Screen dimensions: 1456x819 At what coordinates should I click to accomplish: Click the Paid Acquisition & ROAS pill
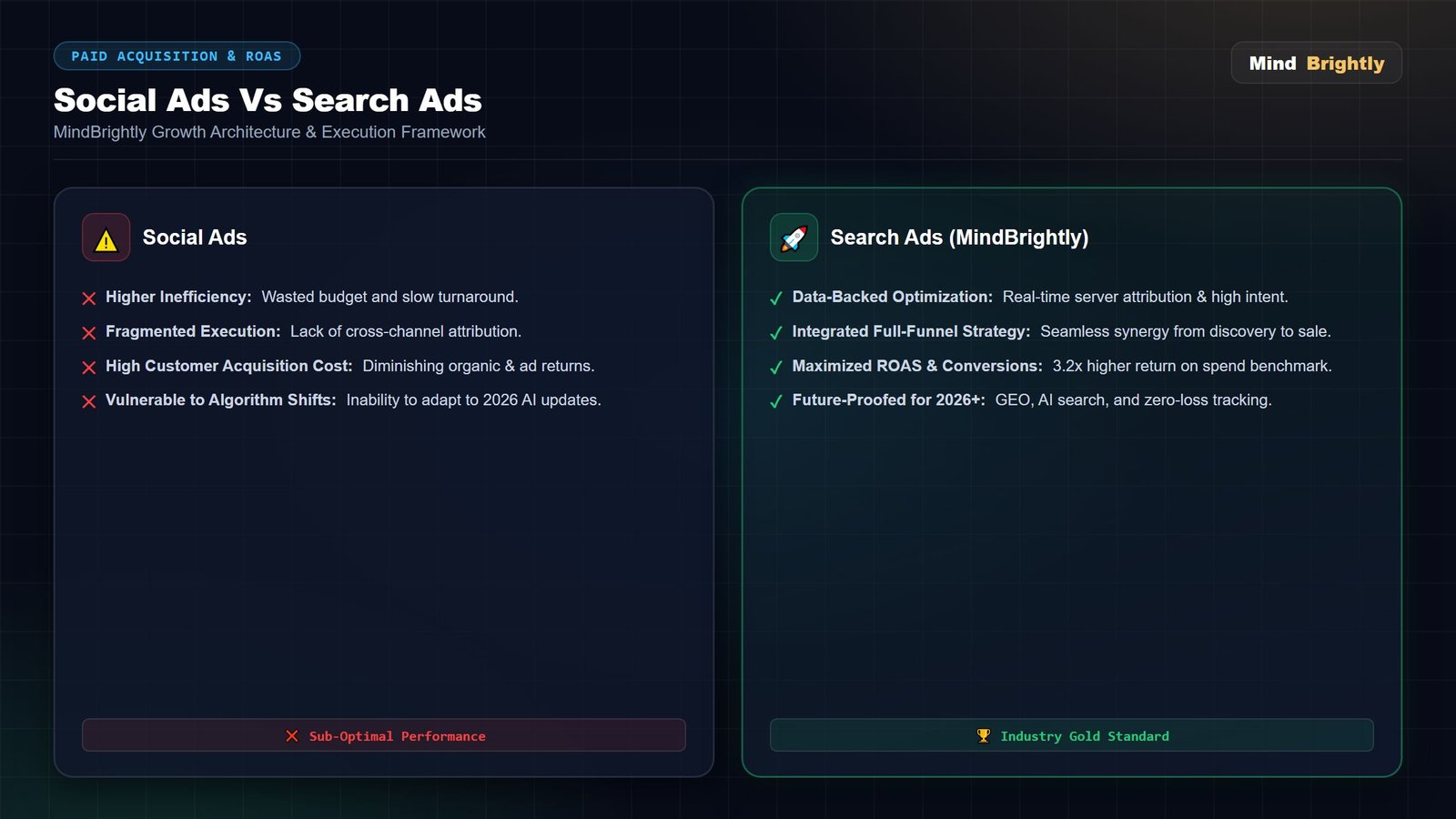177,56
